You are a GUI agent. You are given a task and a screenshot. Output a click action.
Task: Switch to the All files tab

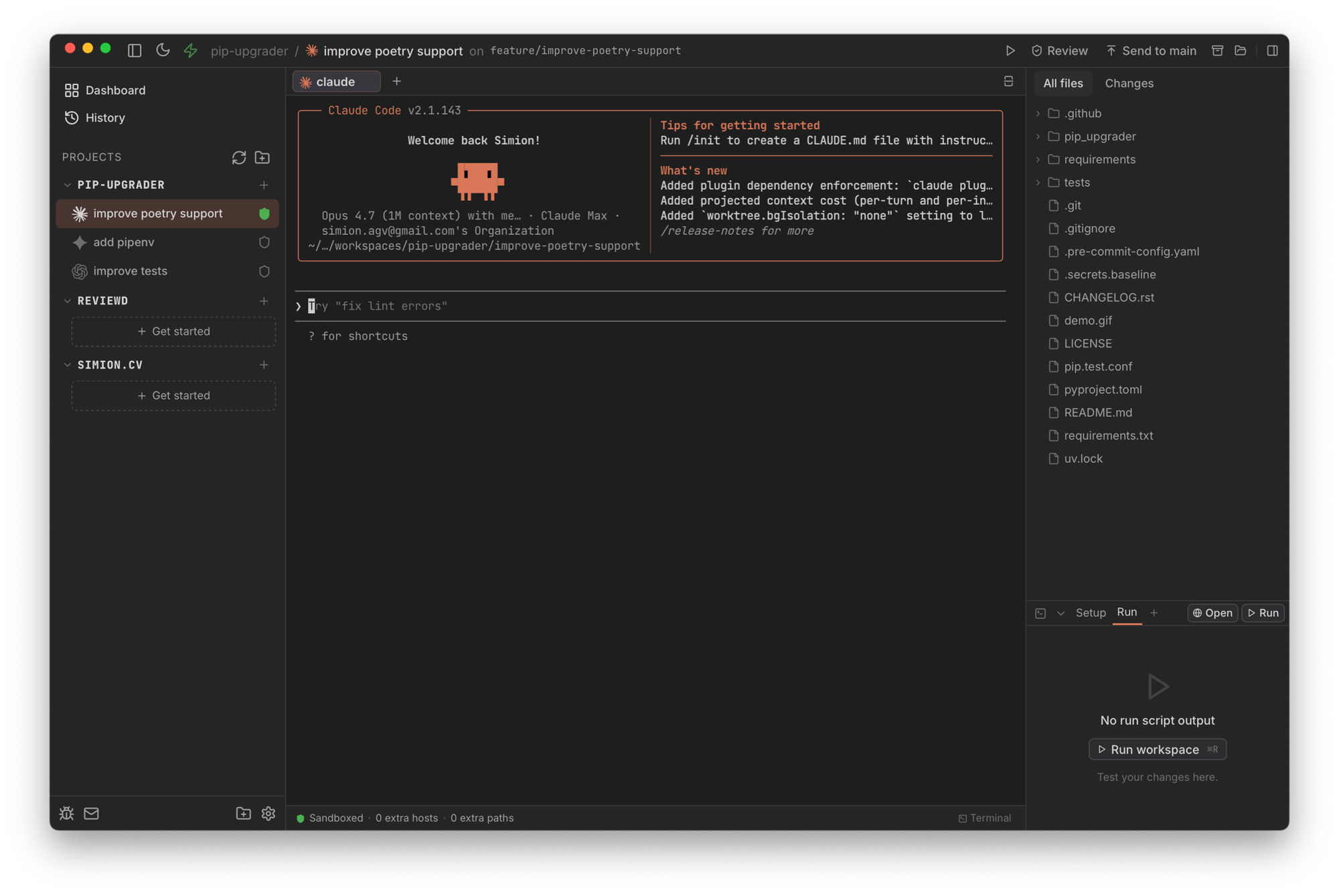(1062, 83)
